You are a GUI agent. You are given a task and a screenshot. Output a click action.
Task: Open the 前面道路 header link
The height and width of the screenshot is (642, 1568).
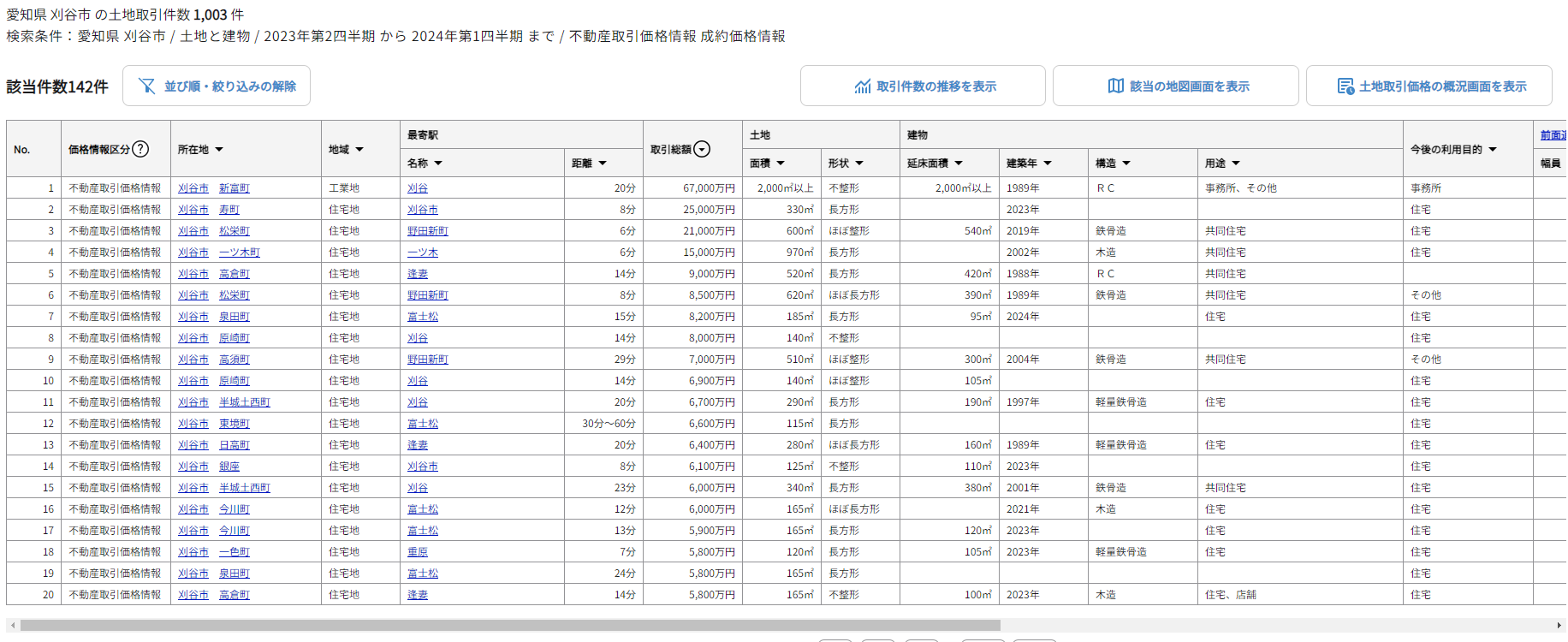tap(1553, 135)
